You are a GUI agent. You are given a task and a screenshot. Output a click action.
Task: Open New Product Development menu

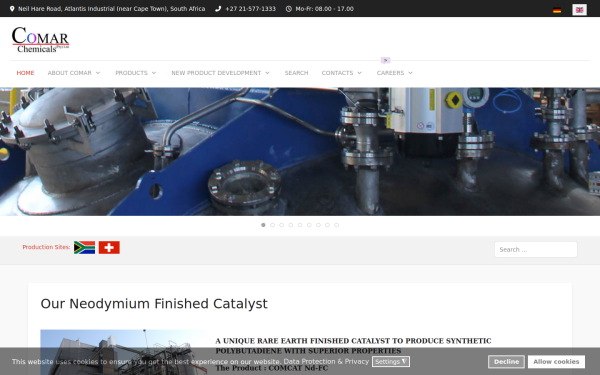point(216,73)
